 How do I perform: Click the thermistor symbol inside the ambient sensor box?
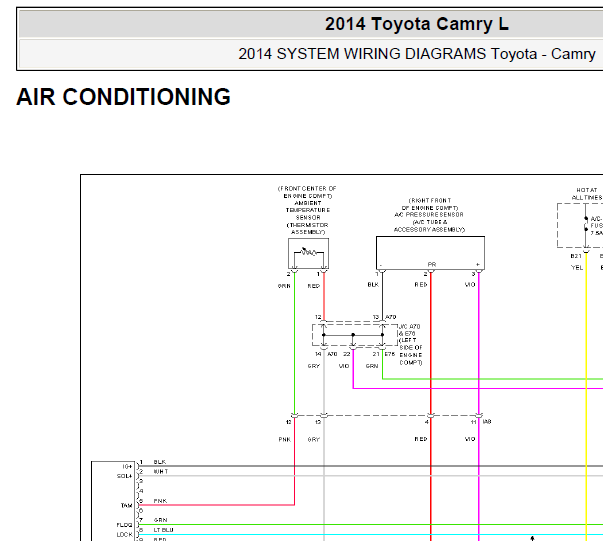(x=309, y=252)
